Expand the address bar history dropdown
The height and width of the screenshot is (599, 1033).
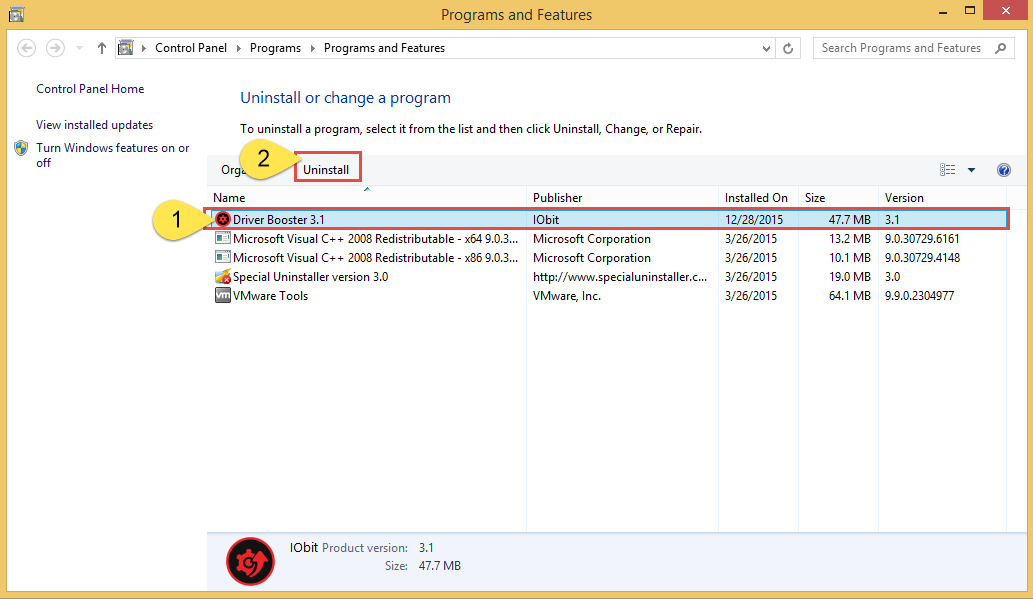click(x=766, y=48)
